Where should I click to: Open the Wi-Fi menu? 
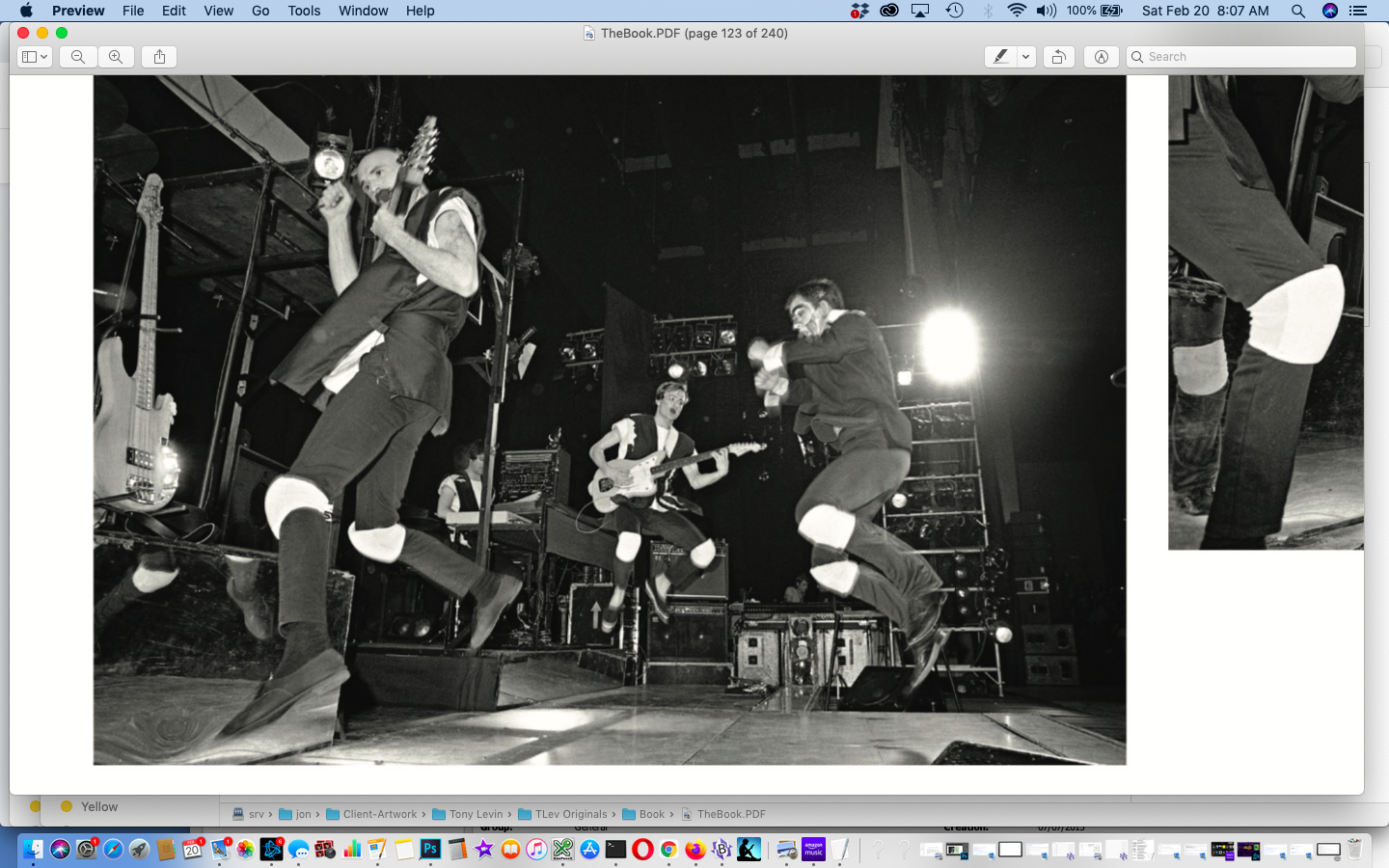(1017, 11)
